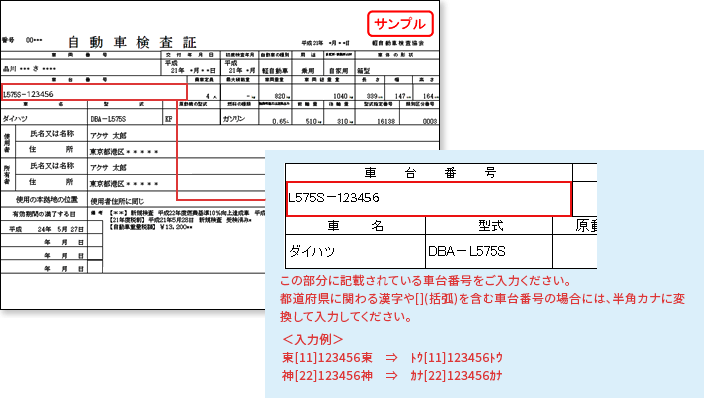The height and width of the screenshot is (398, 704).
Task: Select the 型式 column header in enlarged view
Action: 490,226
